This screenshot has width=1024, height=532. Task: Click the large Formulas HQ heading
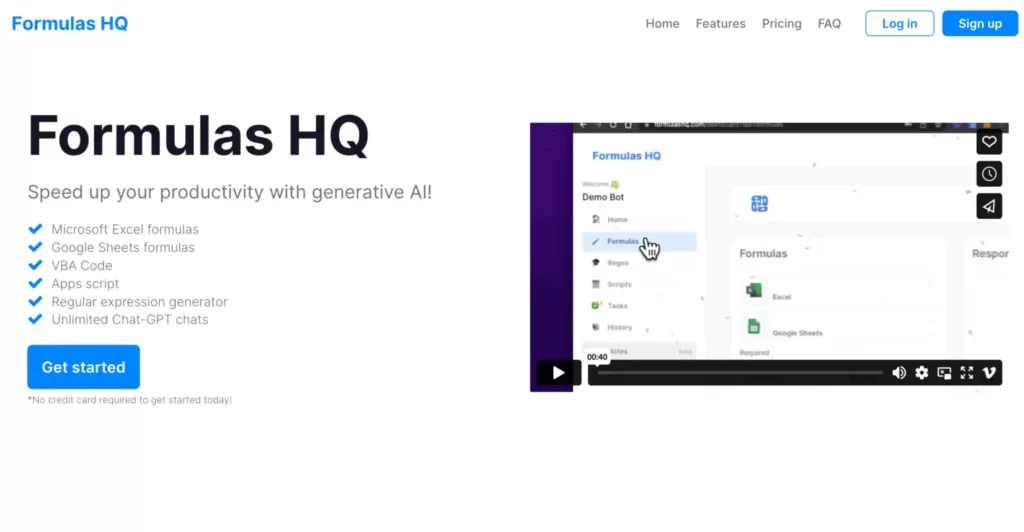198,136
